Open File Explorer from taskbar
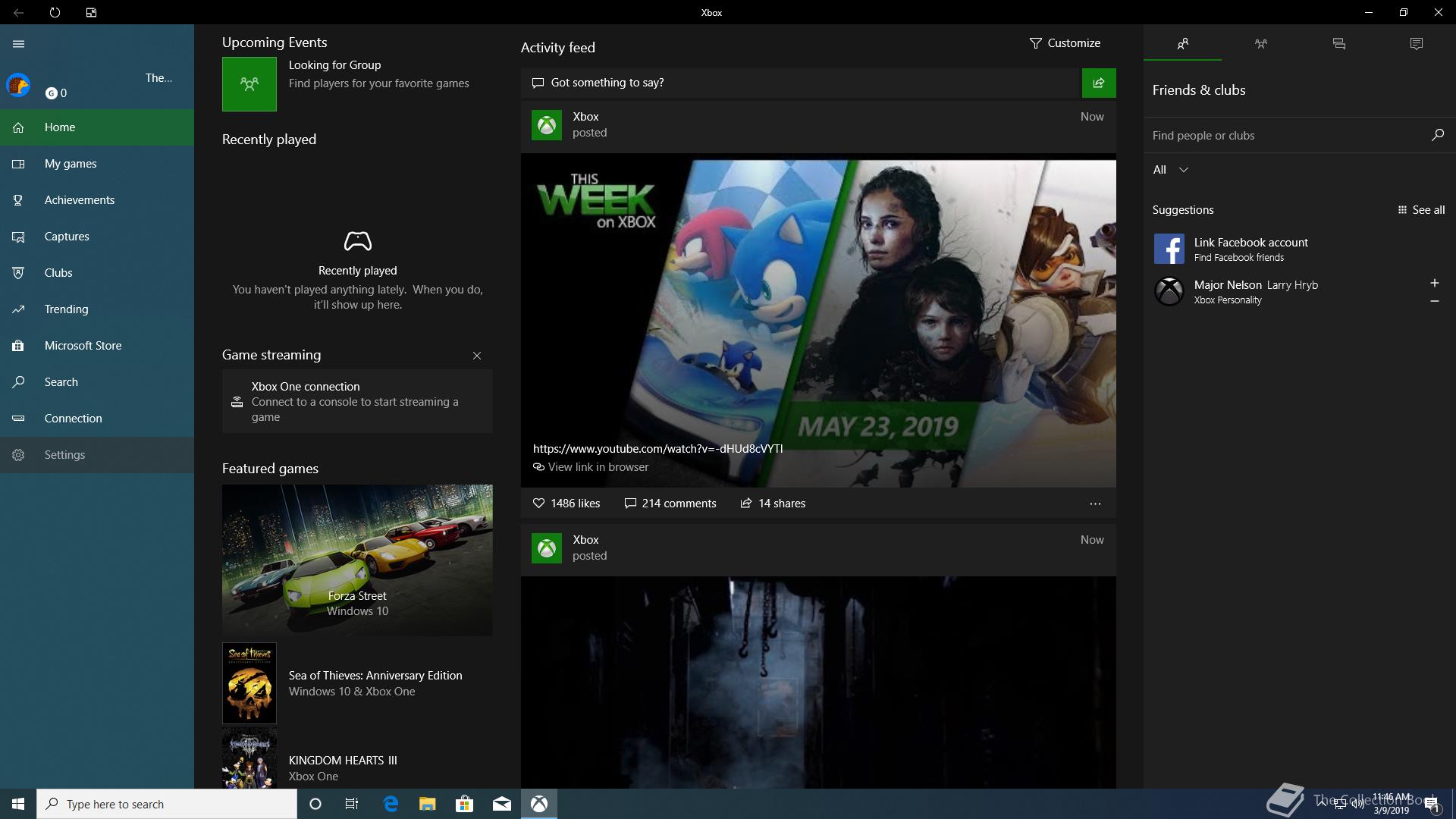1456x819 pixels. (x=428, y=804)
